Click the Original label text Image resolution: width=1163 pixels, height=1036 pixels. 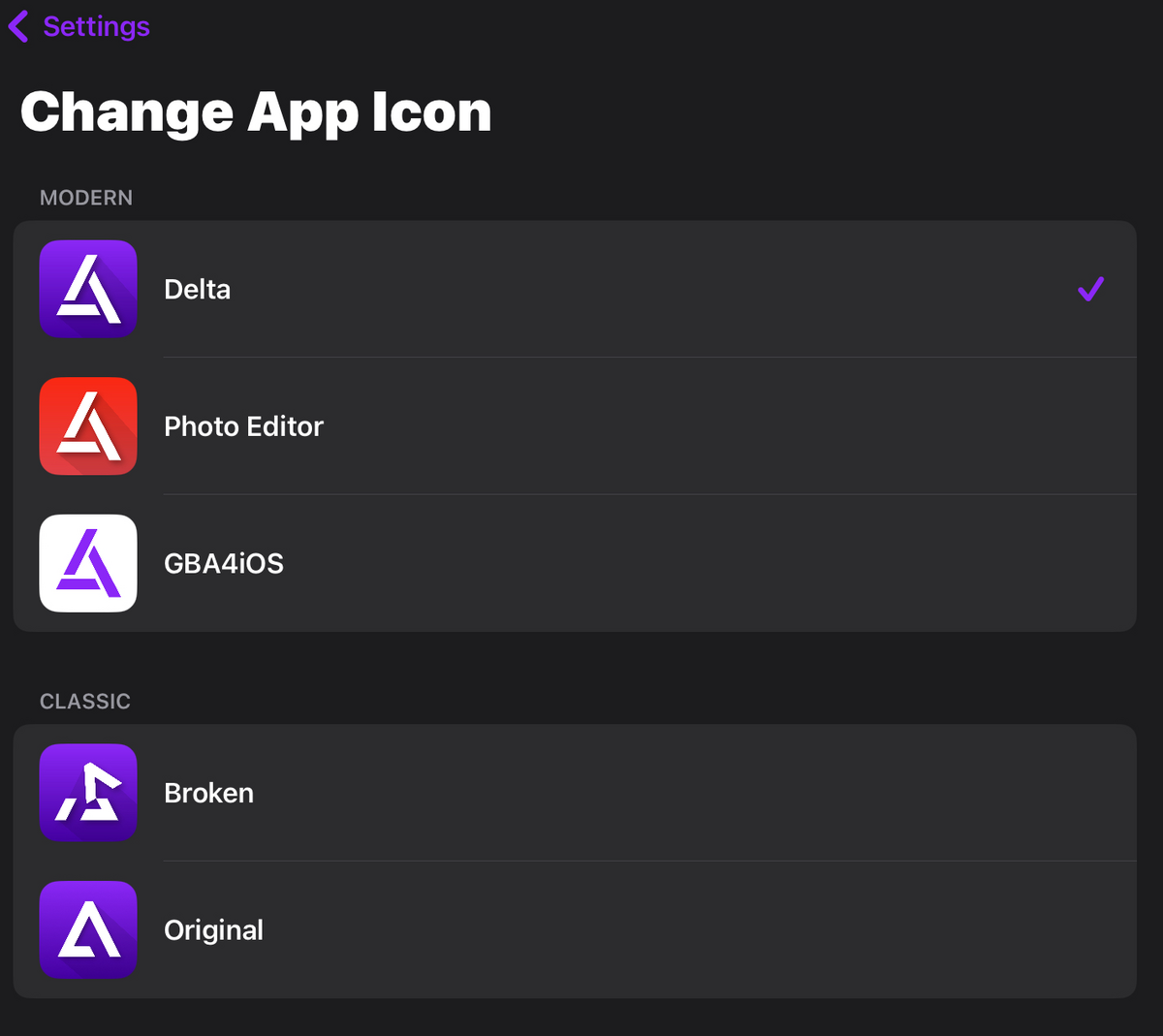click(x=214, y=930)
